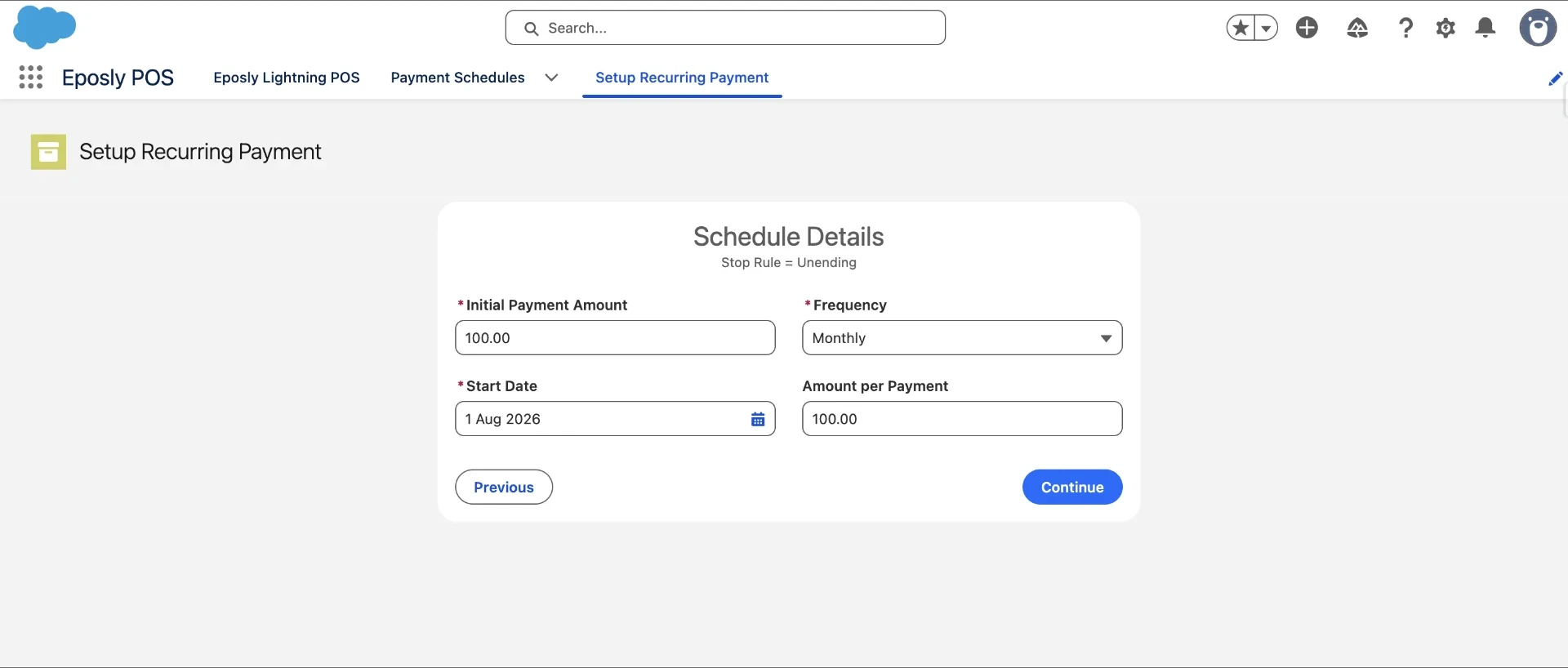Open the Frequency dropdown

[x=962, y=338]
